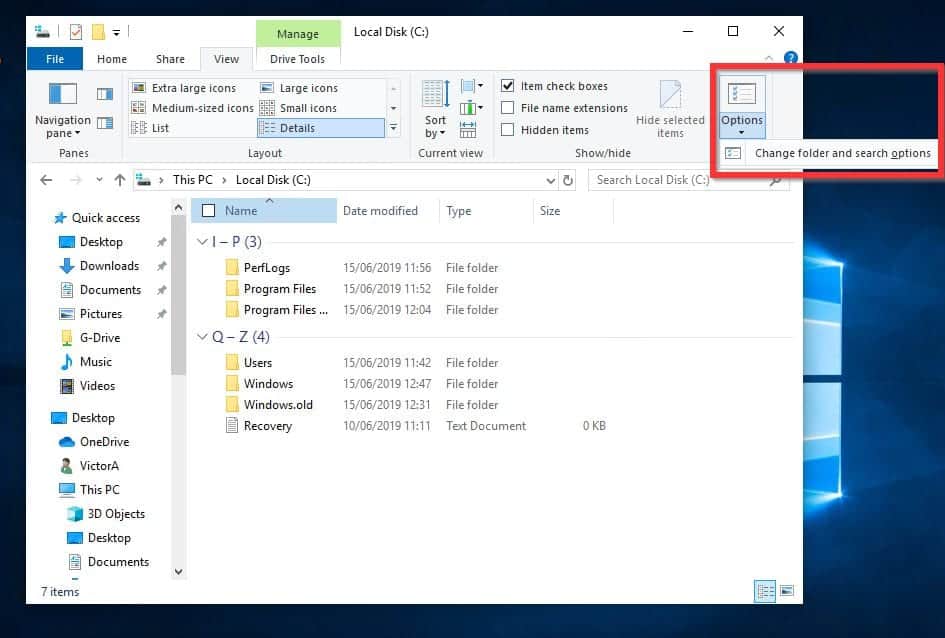Open the Drive Tools tab
Image resolution: width=945 pixels, height=638 pixels.
297,59
